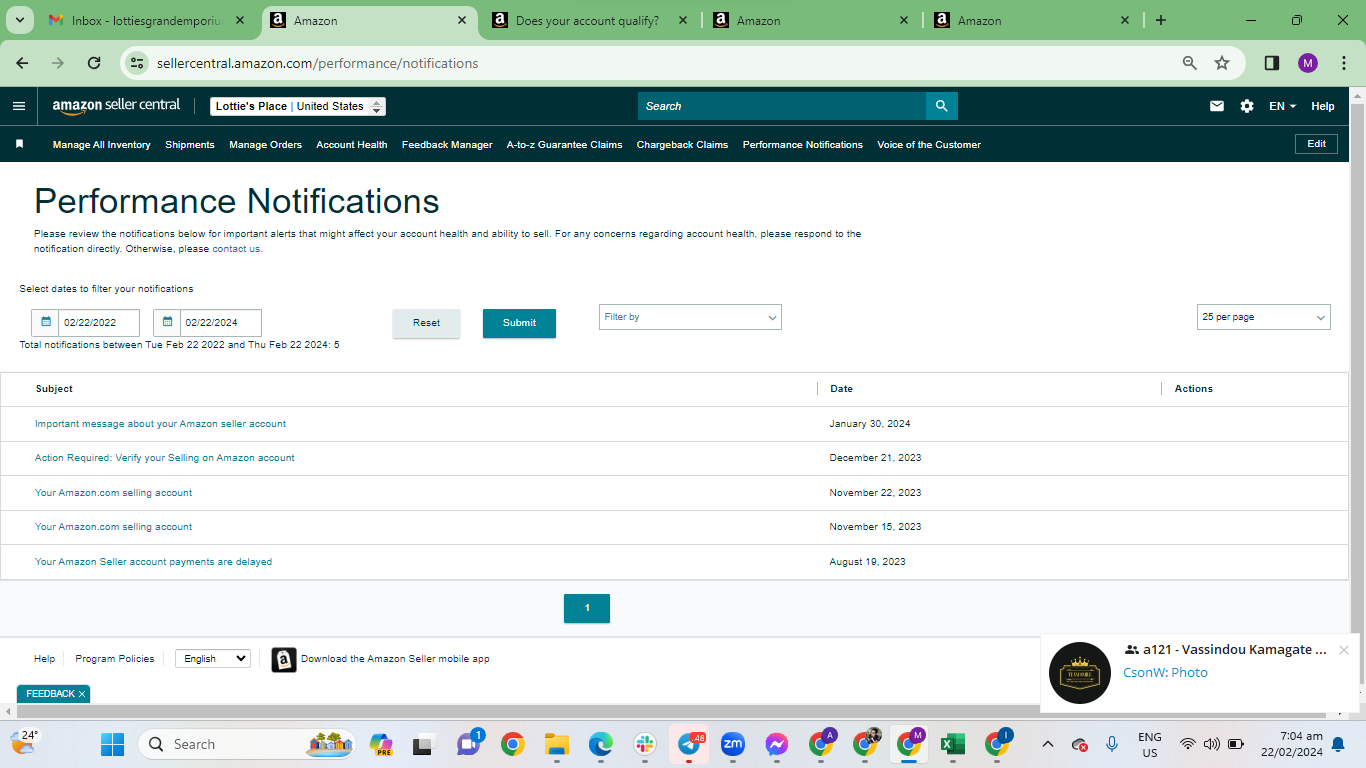Switch to 'Does your account qualify?' tab
Screen dimensions: 1366x768
pos(590,20)
